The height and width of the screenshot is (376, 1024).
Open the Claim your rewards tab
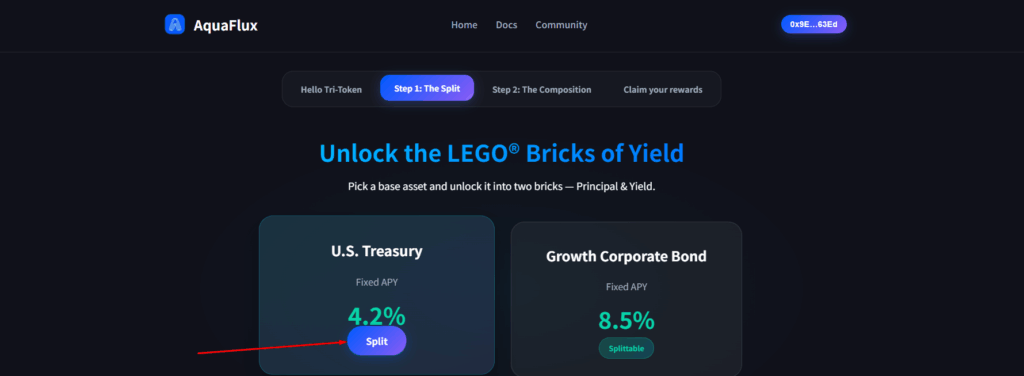[663, 89]
